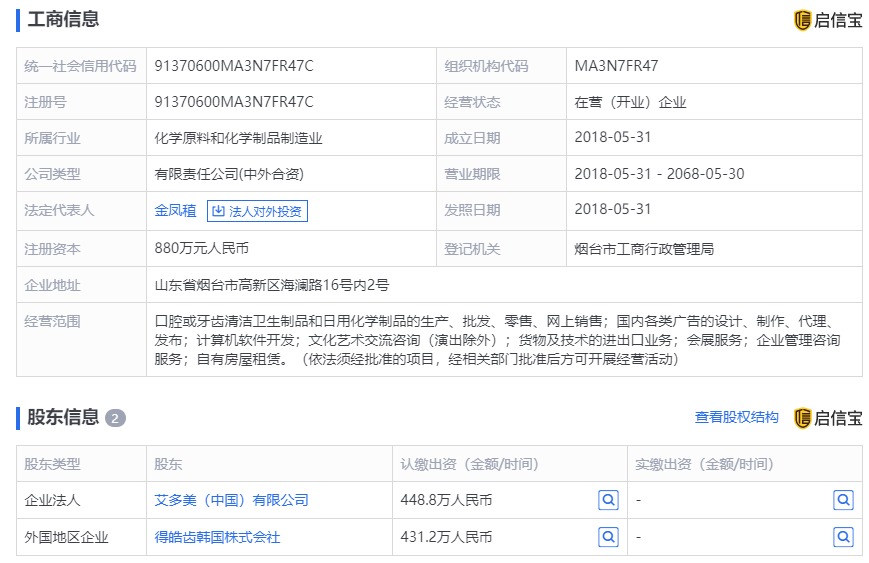Click 启信宝 logo beside 工商信息 heading
The height and width of the screenshot is (563, 869).
click(828, 21)
